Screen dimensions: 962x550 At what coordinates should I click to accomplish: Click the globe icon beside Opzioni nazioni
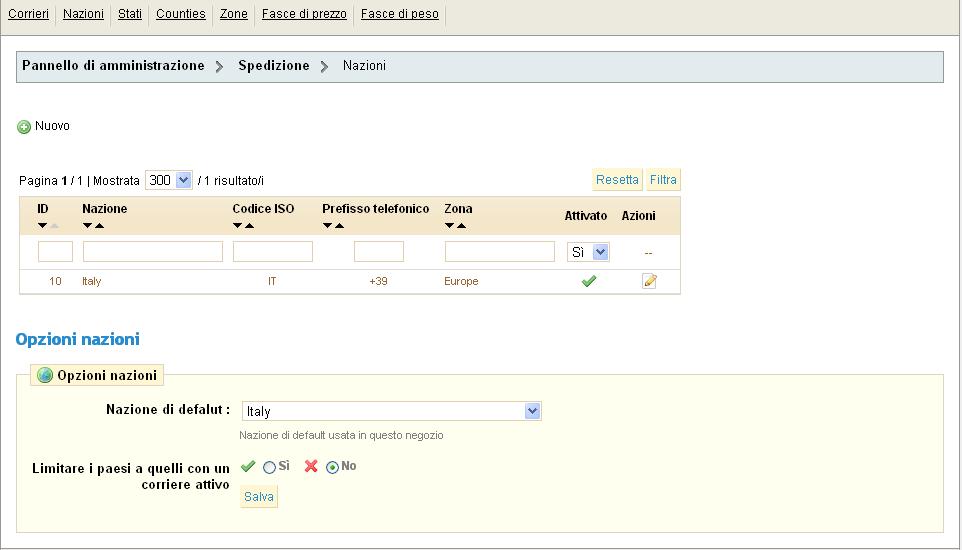(45, 375)
